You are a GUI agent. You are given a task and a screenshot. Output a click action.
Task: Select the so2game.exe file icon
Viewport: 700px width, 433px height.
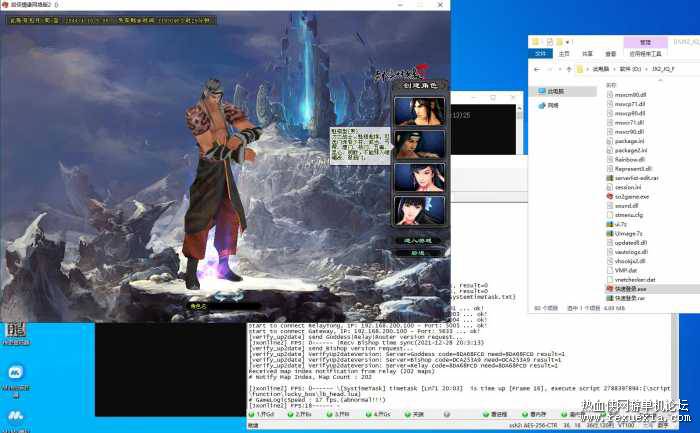[x=610, y=196]
